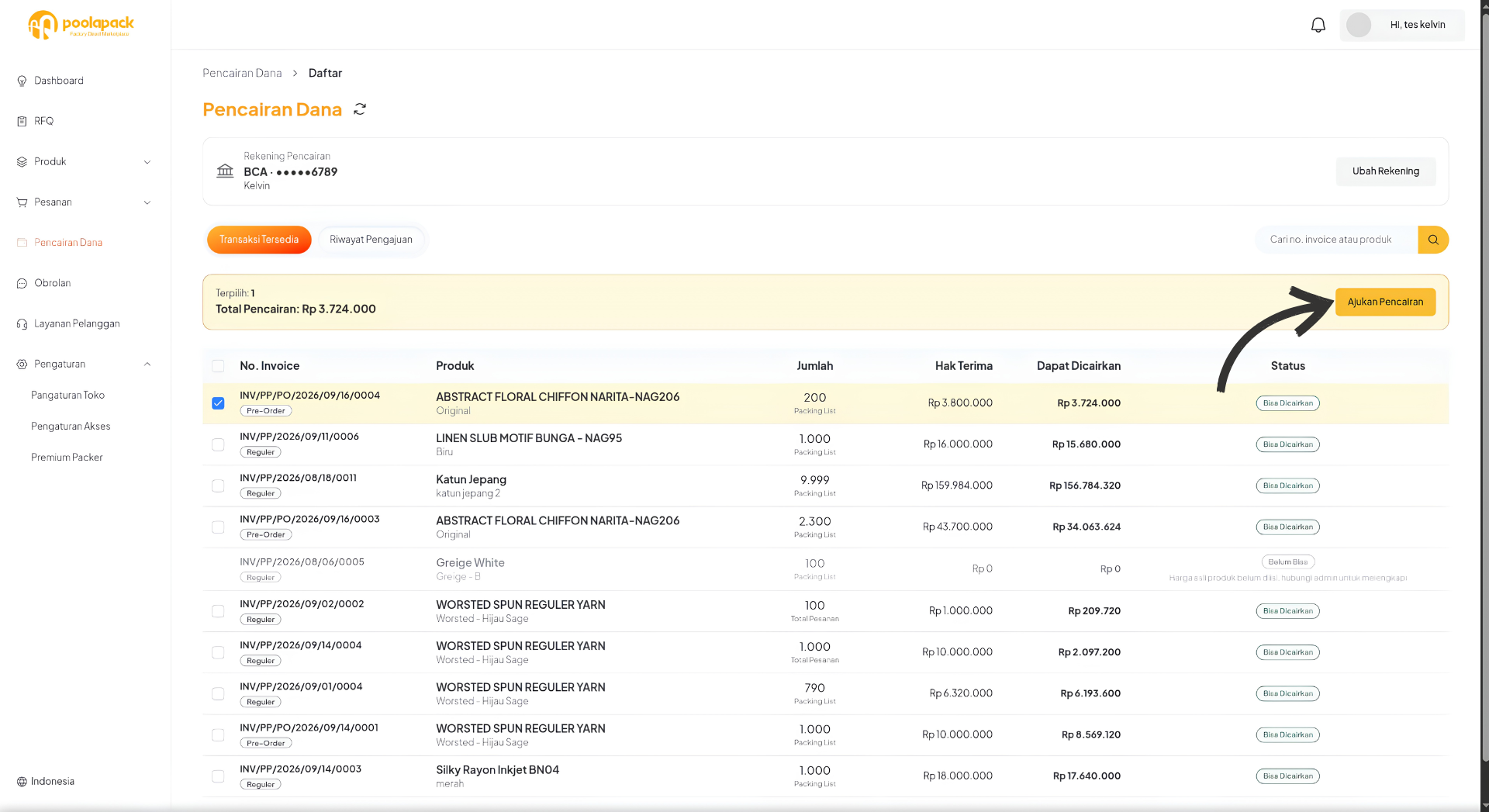The width and height of the screenshot is (1489, 812).
Task: Open Pangaturan Toko menu item
Action: coord(67,396)
